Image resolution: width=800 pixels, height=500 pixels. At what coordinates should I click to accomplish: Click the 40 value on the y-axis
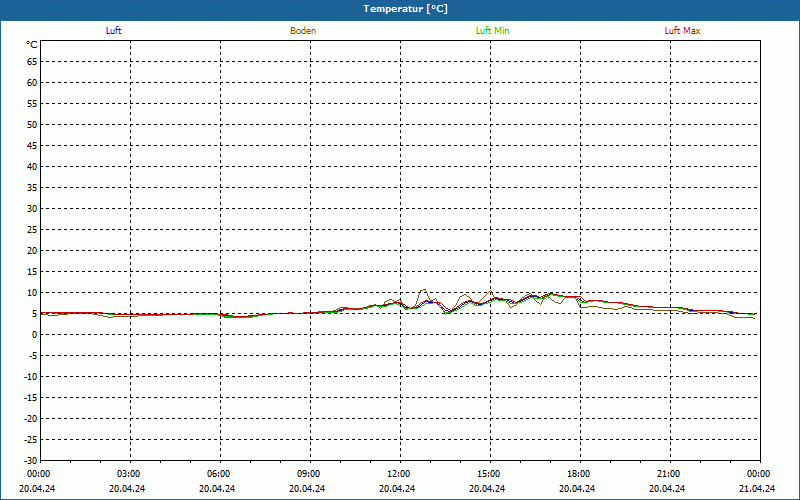click(x=32, y=167)
